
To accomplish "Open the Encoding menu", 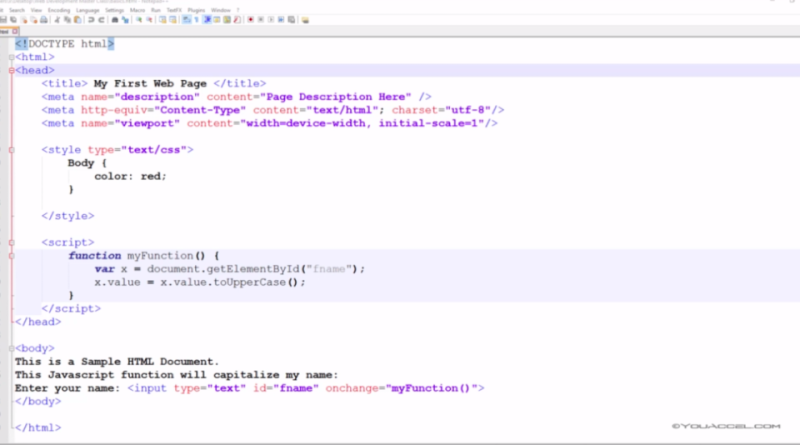I will tap(59, 10).
